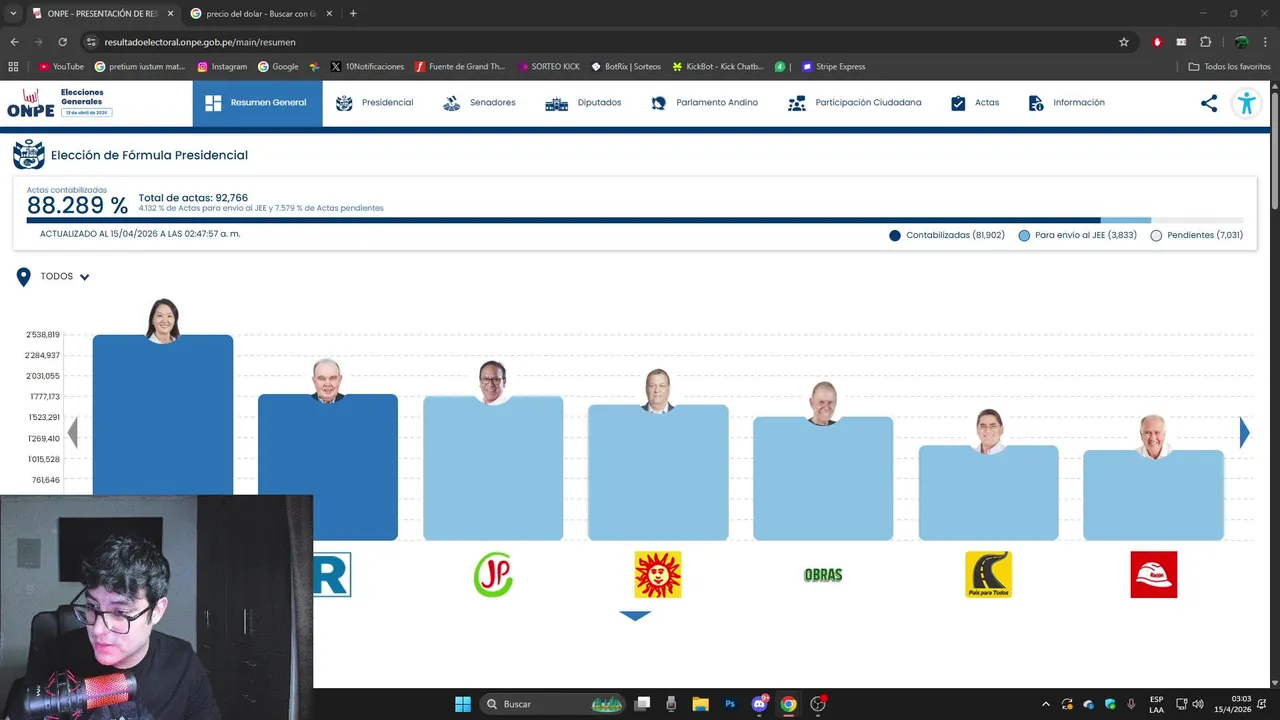1280x720 pixels.
Task: Open the Senadores section
Action: pyautogui.click(x=480, y=103)
